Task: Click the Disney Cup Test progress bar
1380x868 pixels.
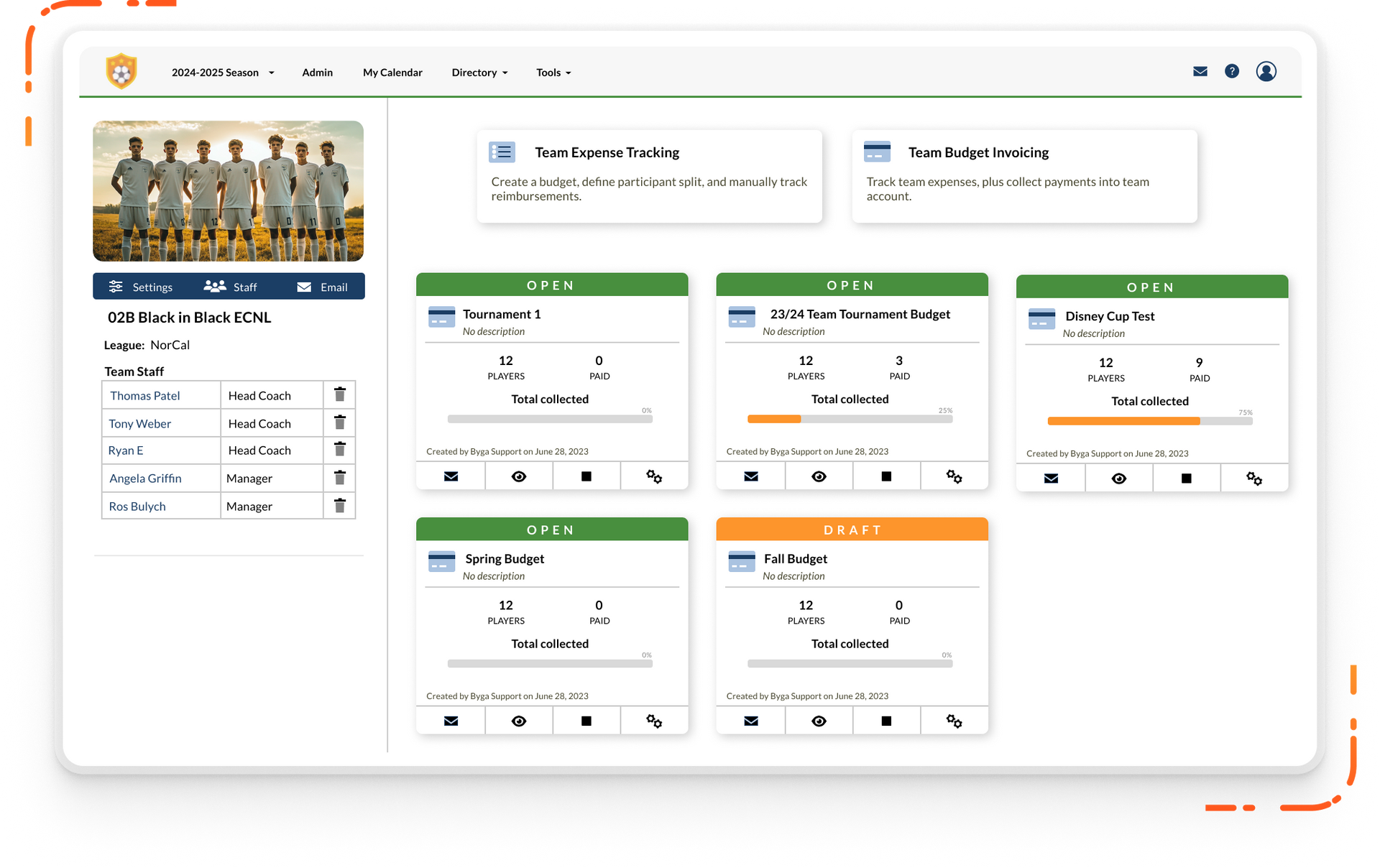Action: (1150, 420)
